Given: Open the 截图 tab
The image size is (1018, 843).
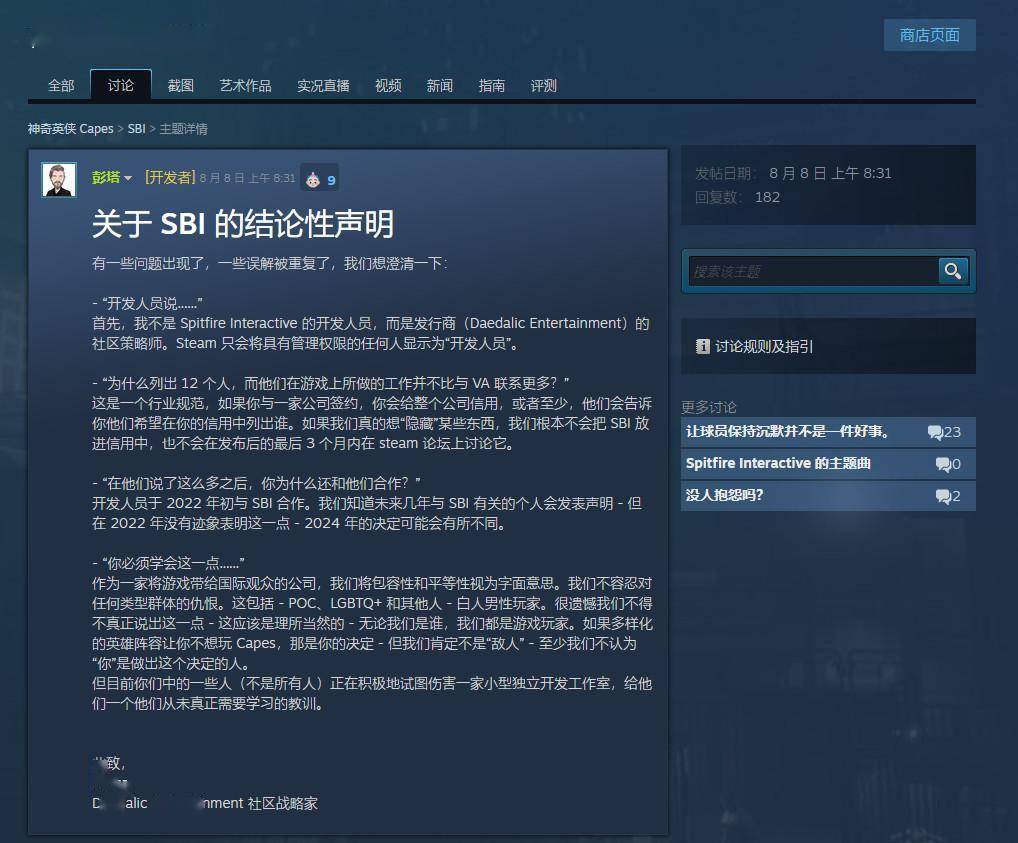Looking at the screenshot, I should click(x=180, y=86).
